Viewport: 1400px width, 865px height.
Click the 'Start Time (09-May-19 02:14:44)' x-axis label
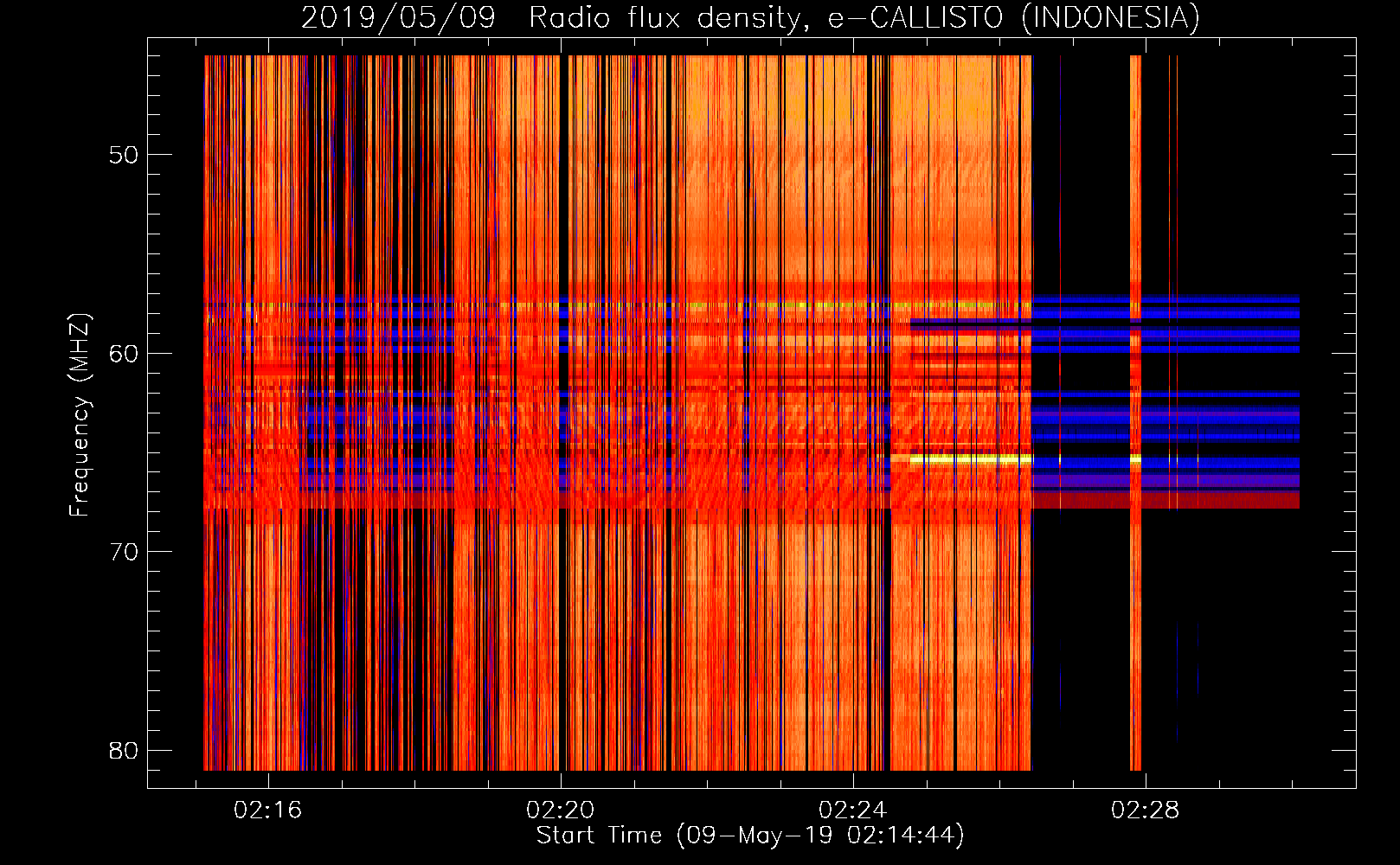point(750,836)
